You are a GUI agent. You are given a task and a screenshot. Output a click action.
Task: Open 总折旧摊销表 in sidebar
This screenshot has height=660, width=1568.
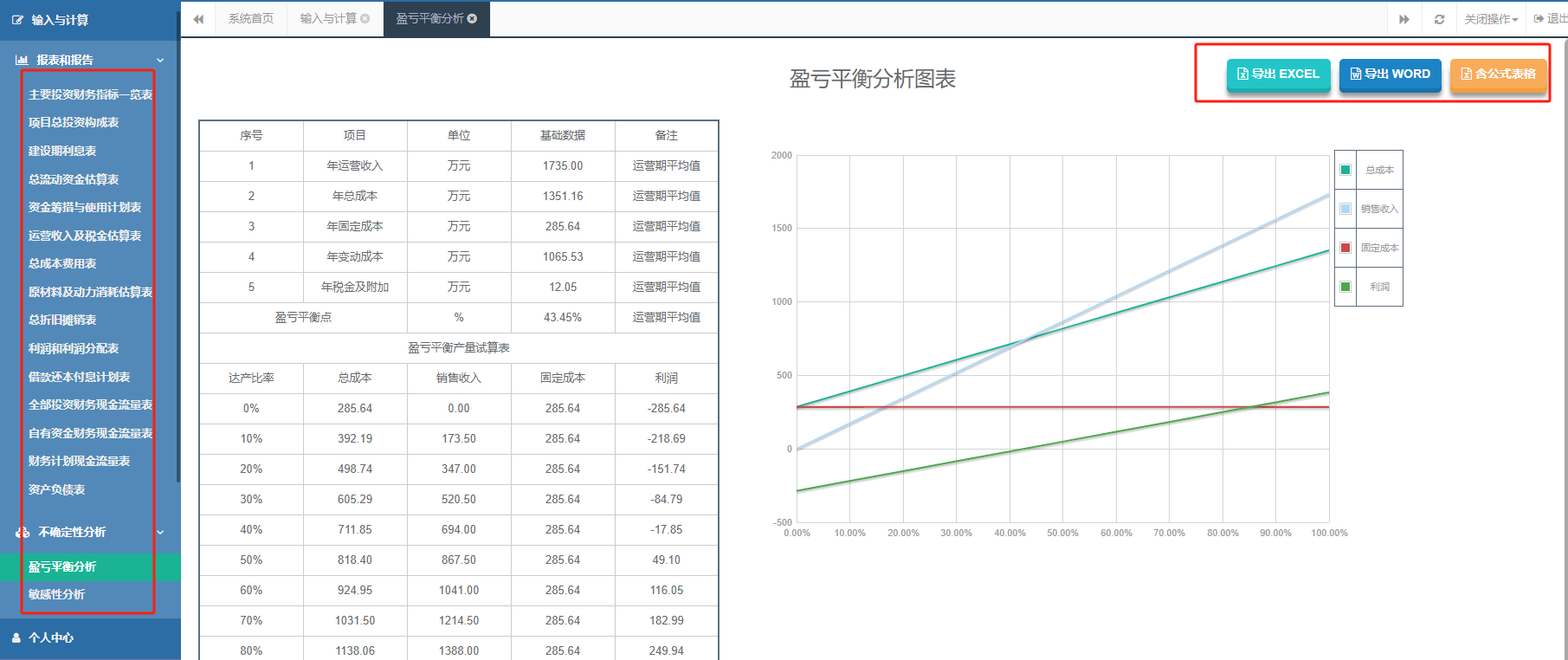point(62,320)
